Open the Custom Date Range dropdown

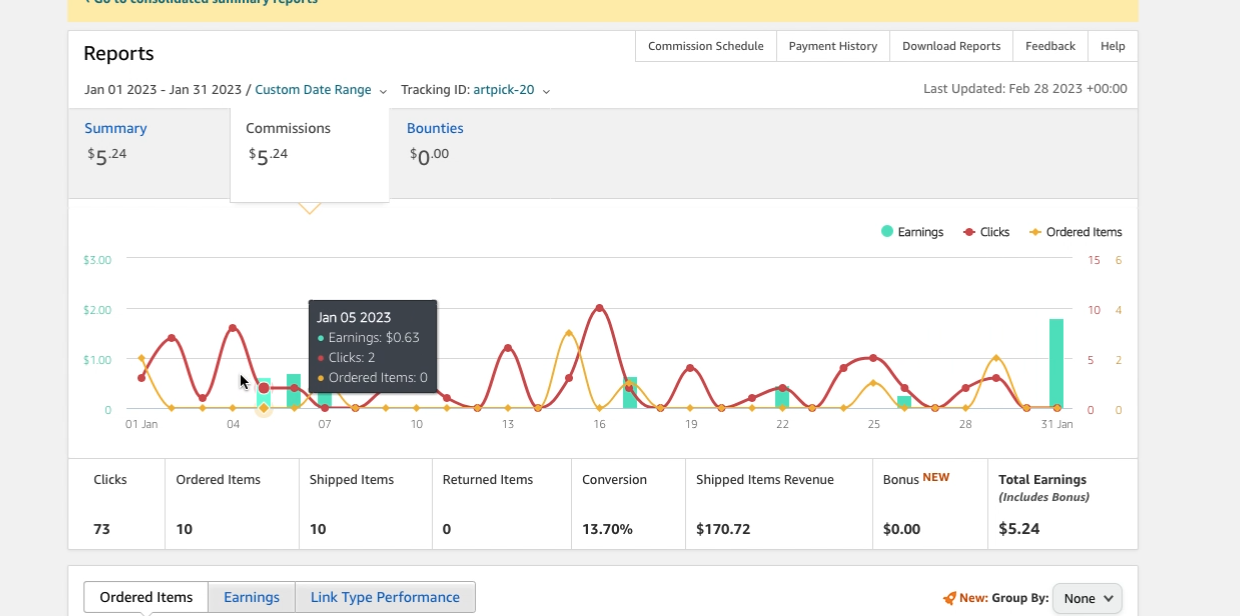click(x=321, y=90)
